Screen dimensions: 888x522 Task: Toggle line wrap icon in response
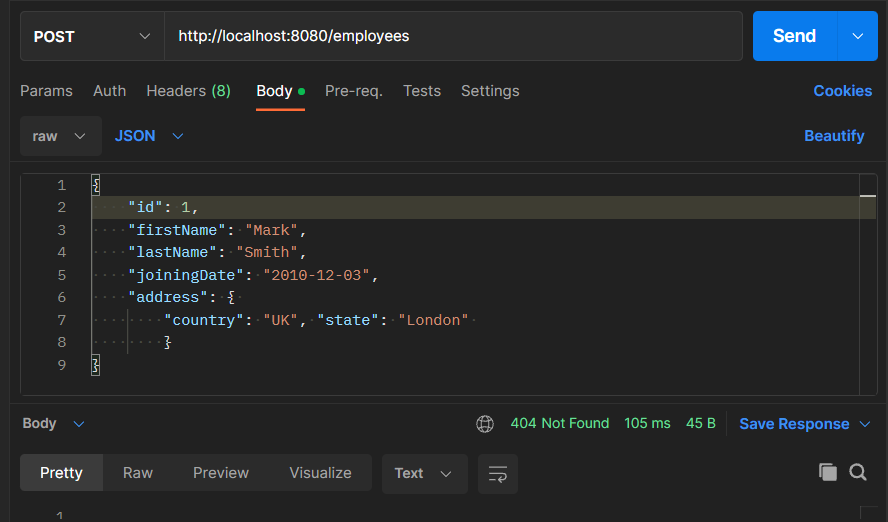click(x=498, y=473)
